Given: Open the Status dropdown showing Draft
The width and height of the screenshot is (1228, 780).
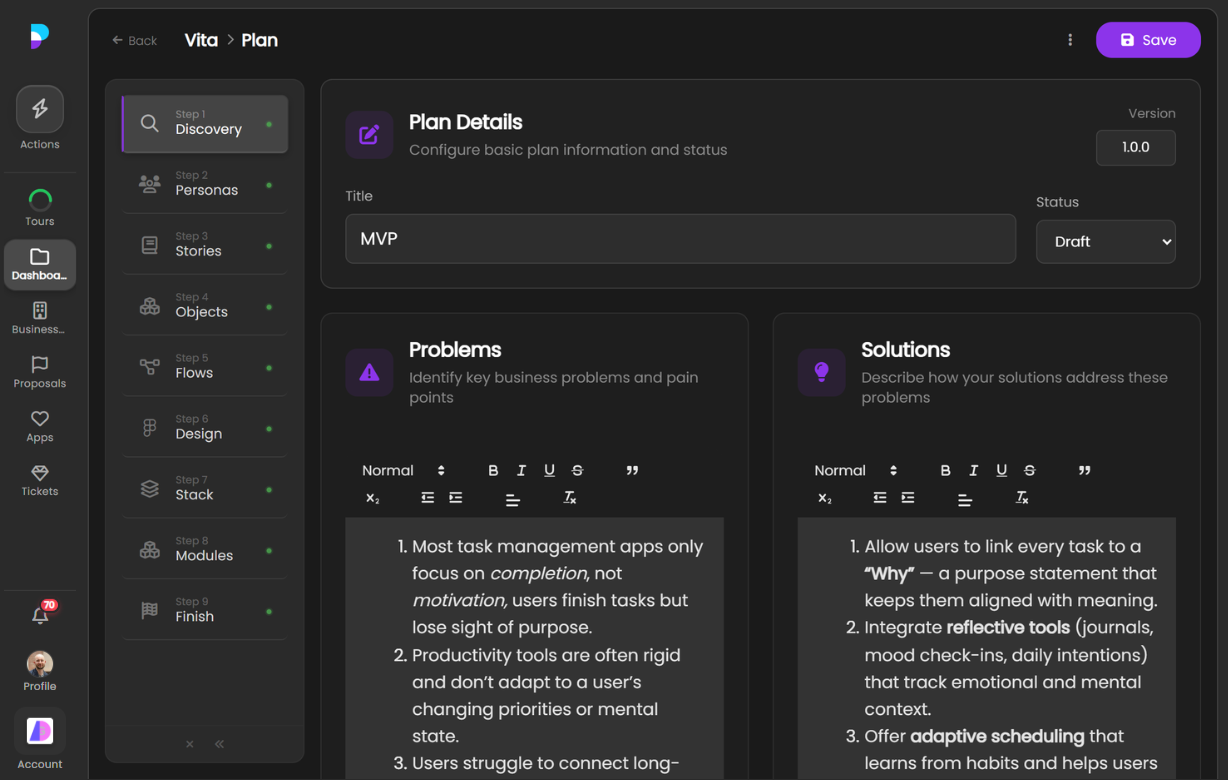Looking at the screenshot, I should [1105, 241].
